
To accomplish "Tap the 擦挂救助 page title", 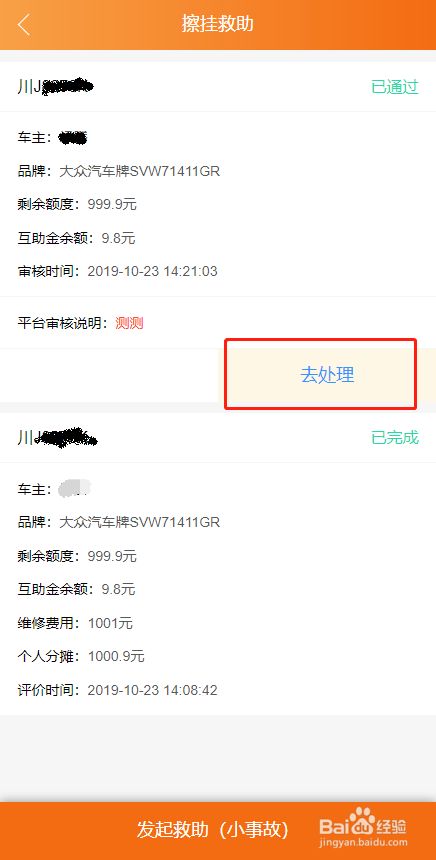I will (x=218, y=25).
